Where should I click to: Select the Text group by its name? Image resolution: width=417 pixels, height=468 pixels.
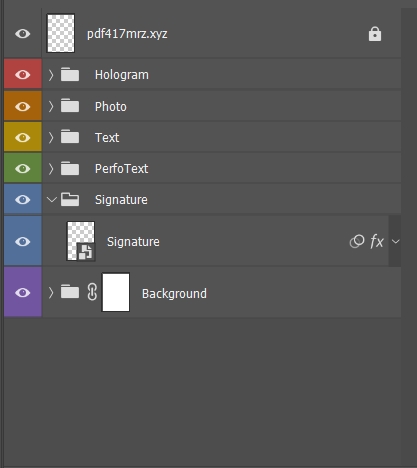click(x=107, y=137)
